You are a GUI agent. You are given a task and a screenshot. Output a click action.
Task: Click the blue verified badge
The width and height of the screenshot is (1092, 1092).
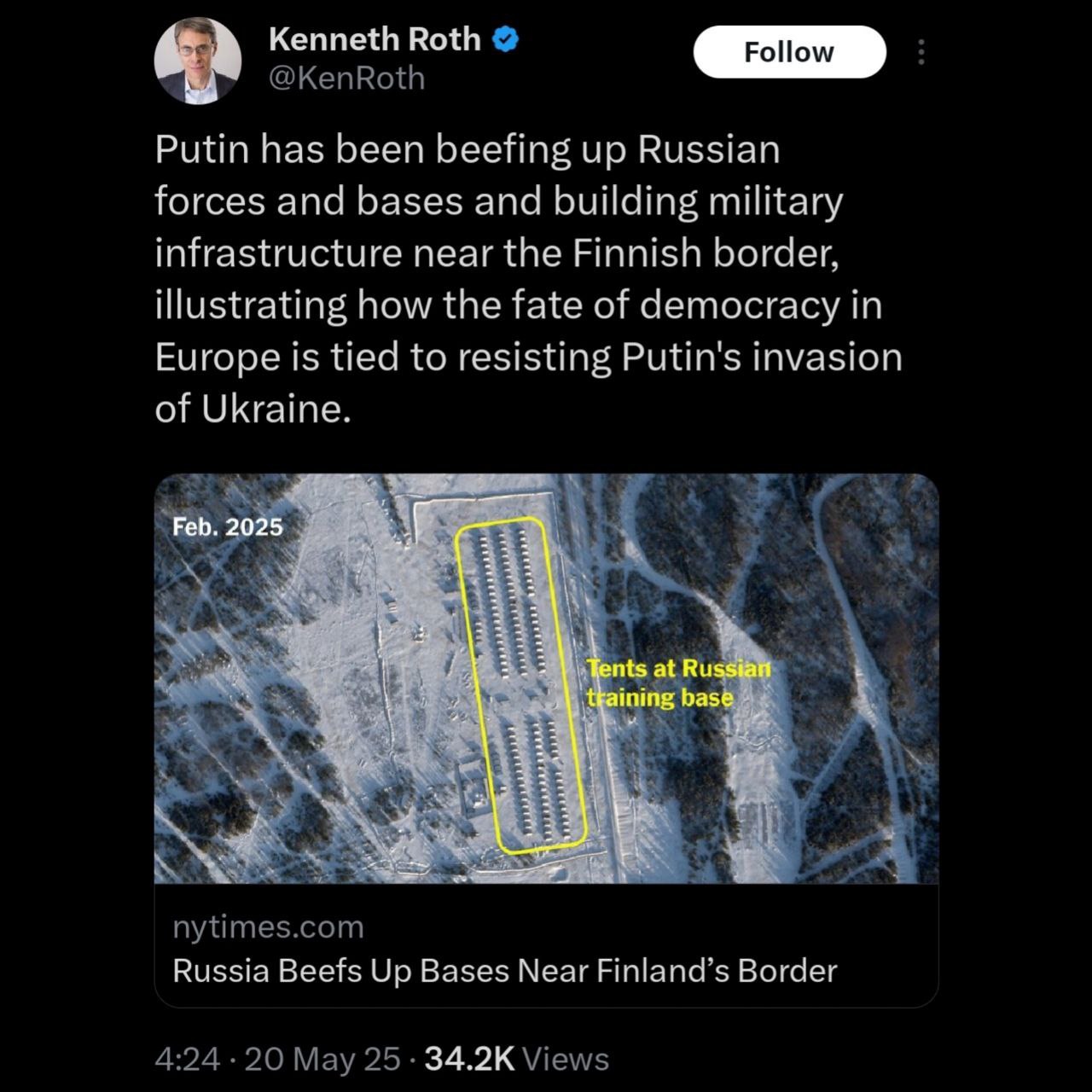(x=508, y=39)
